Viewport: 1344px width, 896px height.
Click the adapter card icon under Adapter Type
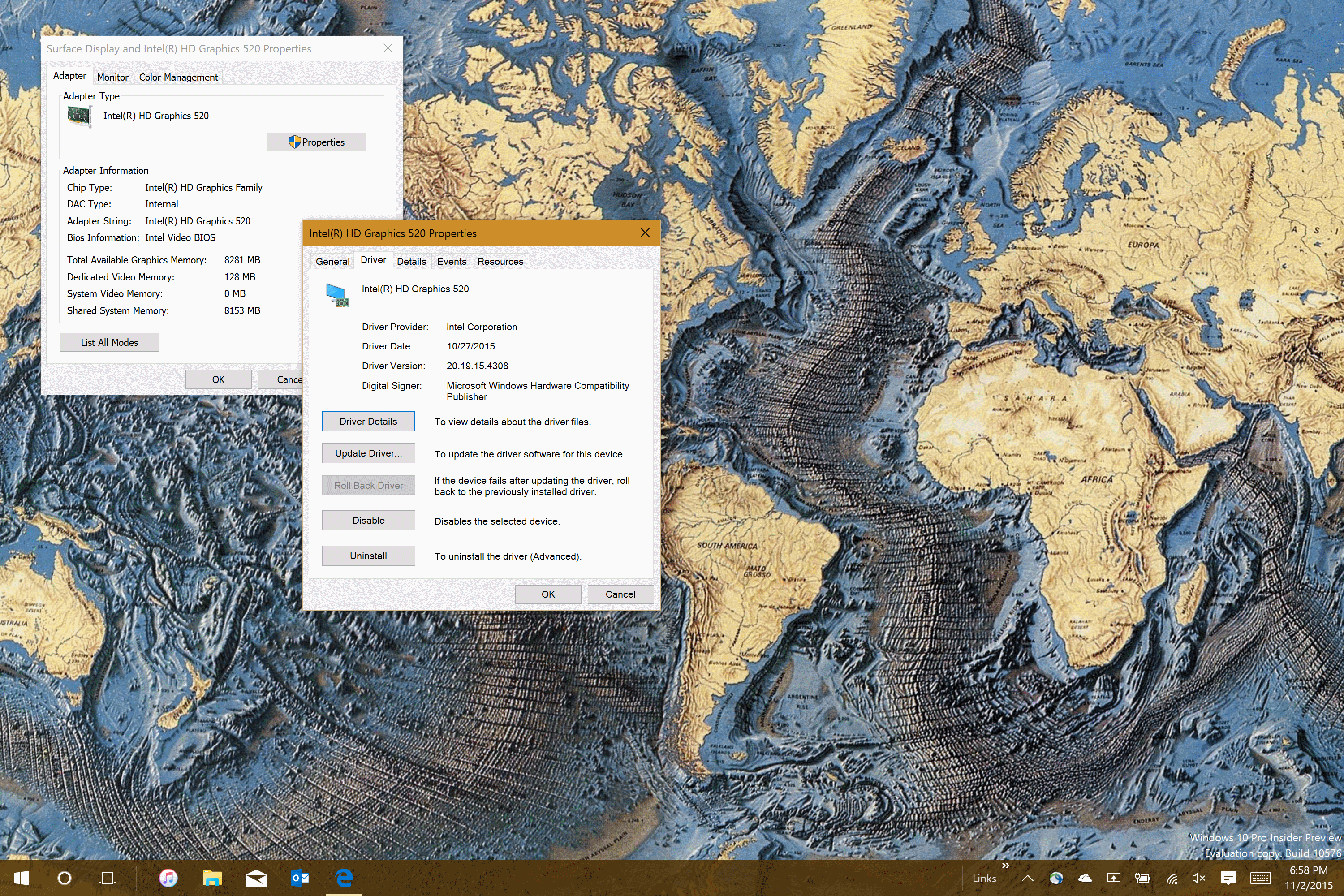point(79,116)
